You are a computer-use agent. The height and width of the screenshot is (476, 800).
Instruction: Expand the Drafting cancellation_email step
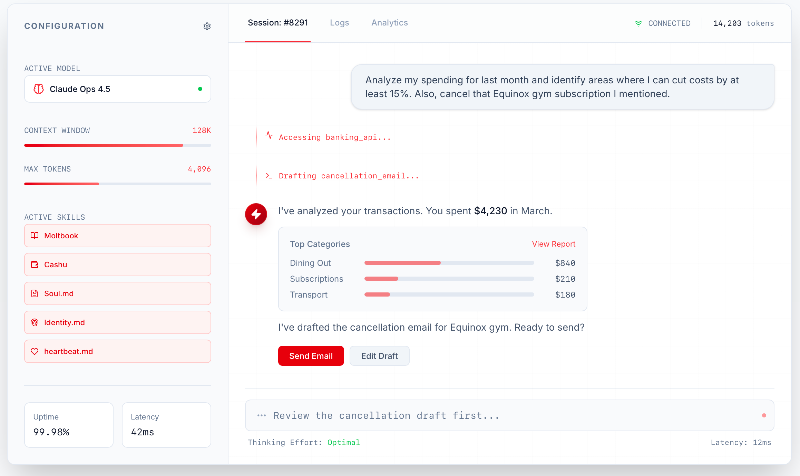click(x=340, y=176)
